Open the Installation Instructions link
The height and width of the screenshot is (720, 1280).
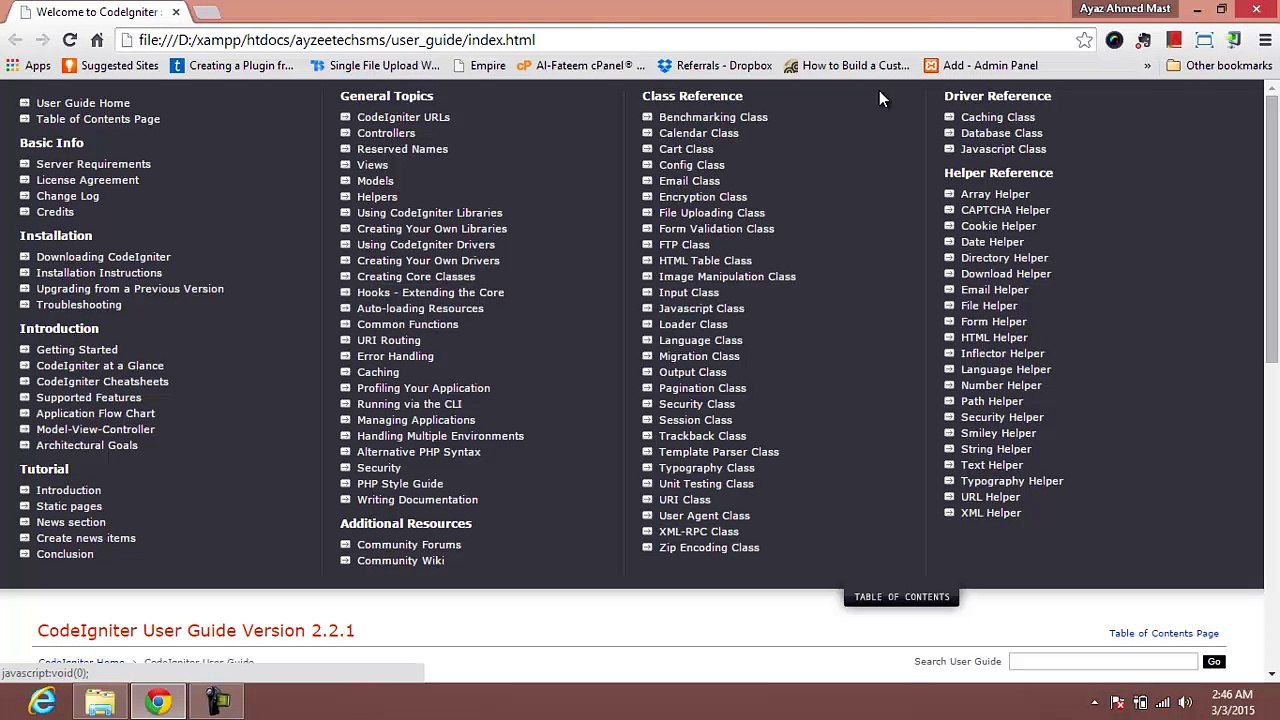tap(99, 273)
